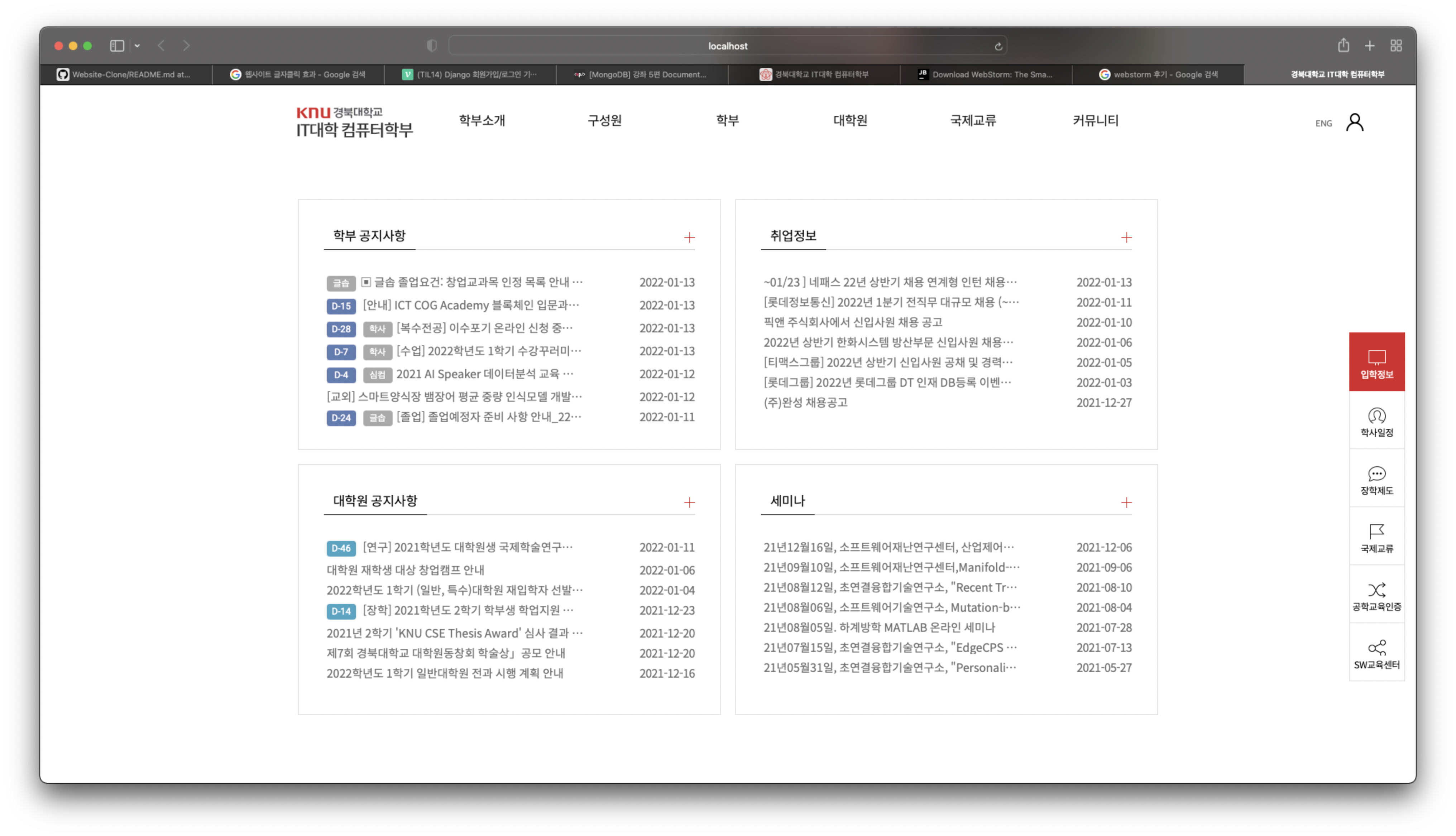The height and width of the screenshot is (836, 1456).
Task: Open the 구성원 menu
Action: pyautogui.click(x=604, y=120)
